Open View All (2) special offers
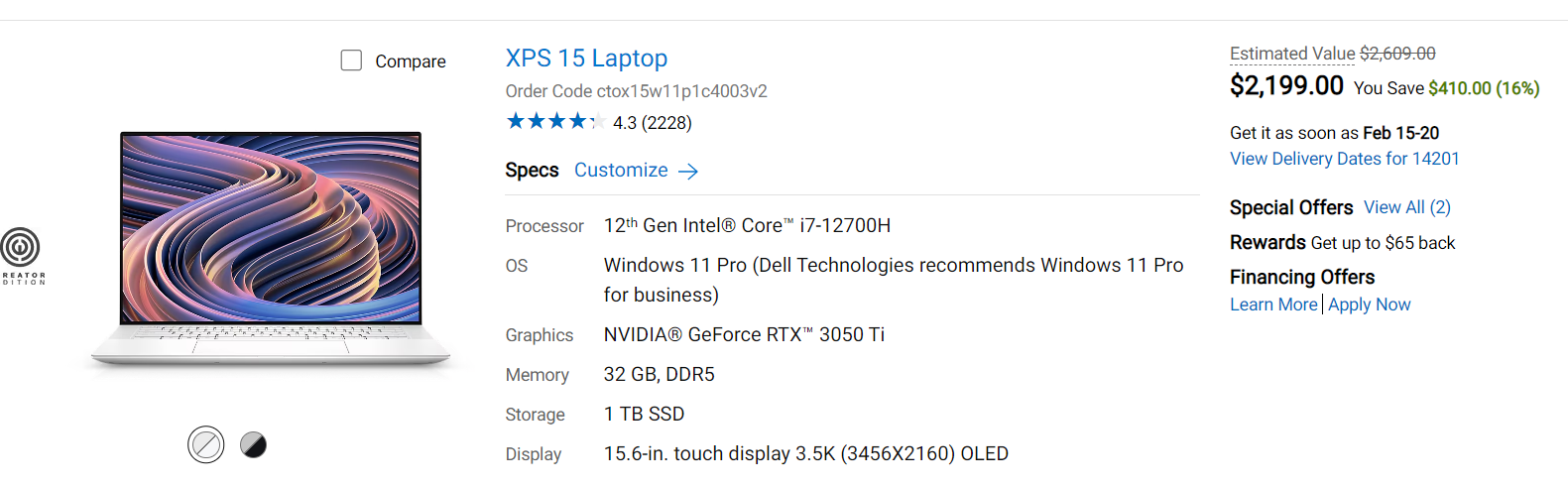The width and height of the screenshot is (1568, 488). 1406,207
